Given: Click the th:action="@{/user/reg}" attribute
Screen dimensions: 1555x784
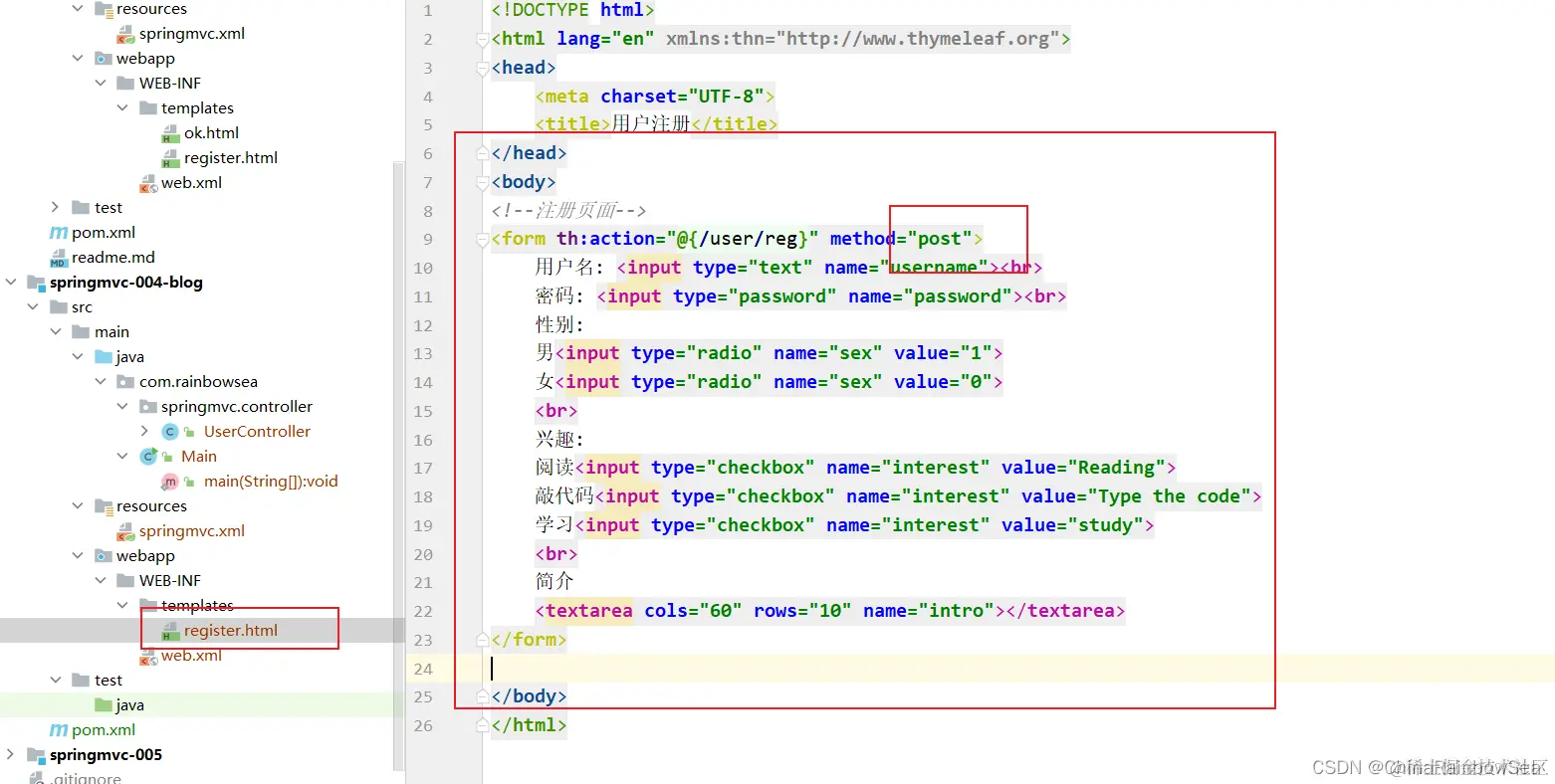Looking at the screenshot, I should click(687, 239).
